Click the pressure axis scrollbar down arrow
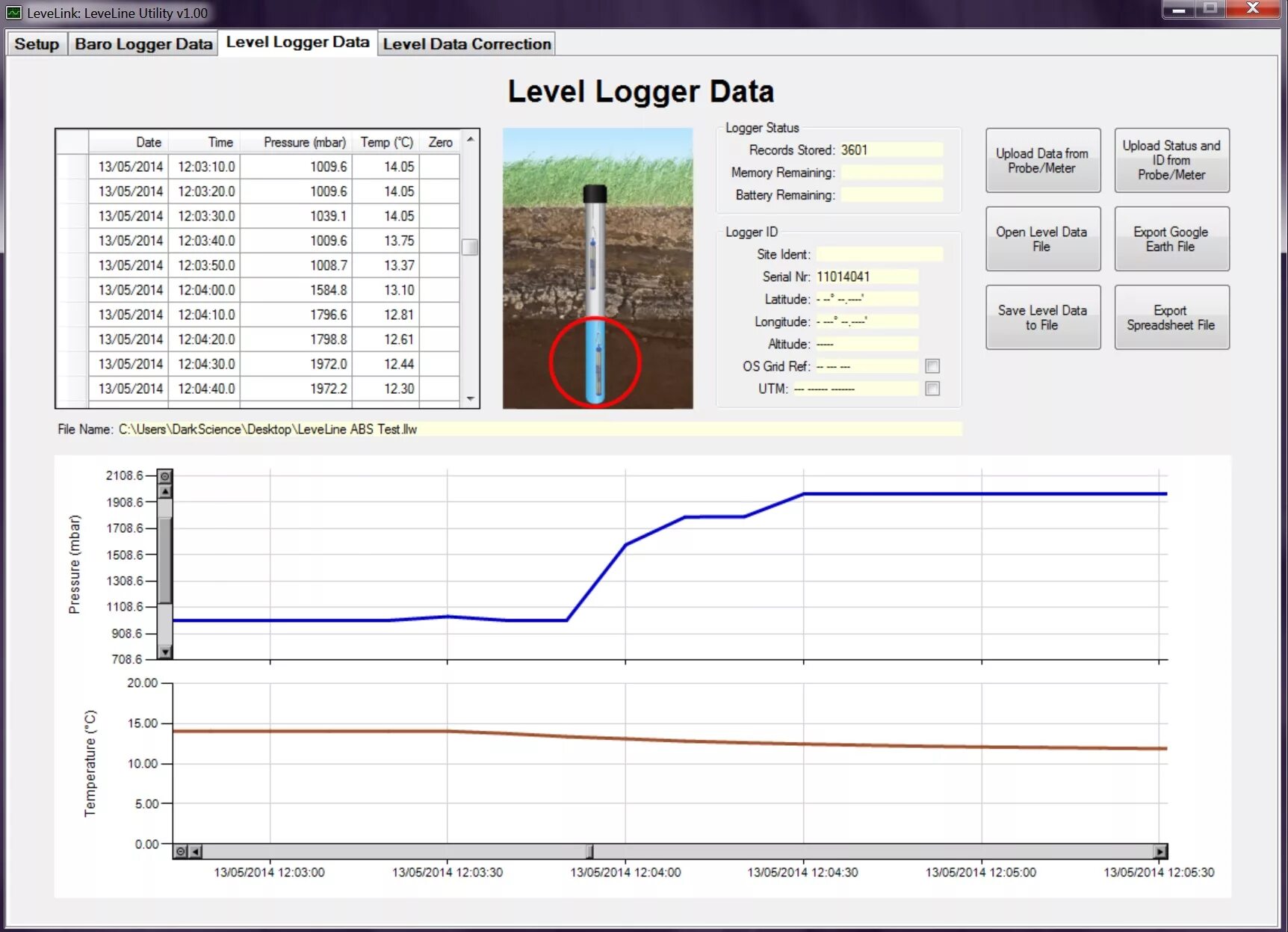The height and width of the screenshot is (932, 1288). click(x=165, y=652)
